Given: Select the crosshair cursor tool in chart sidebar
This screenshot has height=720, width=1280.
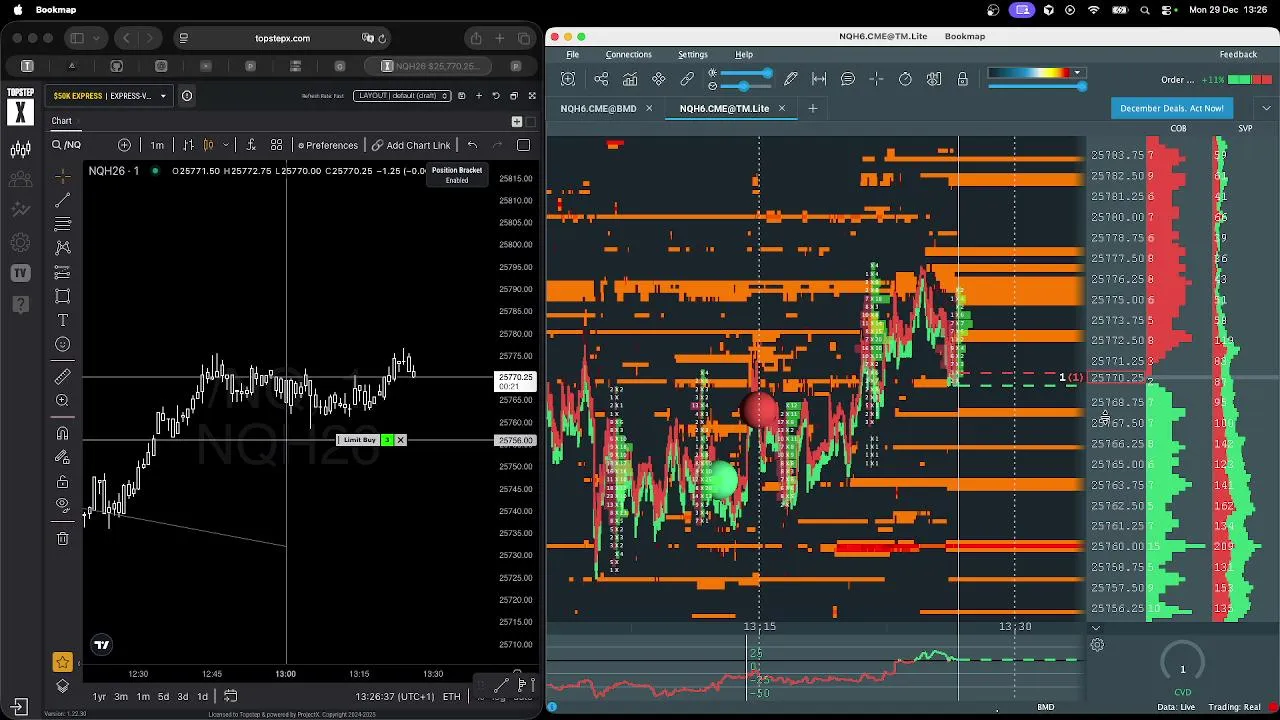Looking at the screenshot, I should click(62, 177).
